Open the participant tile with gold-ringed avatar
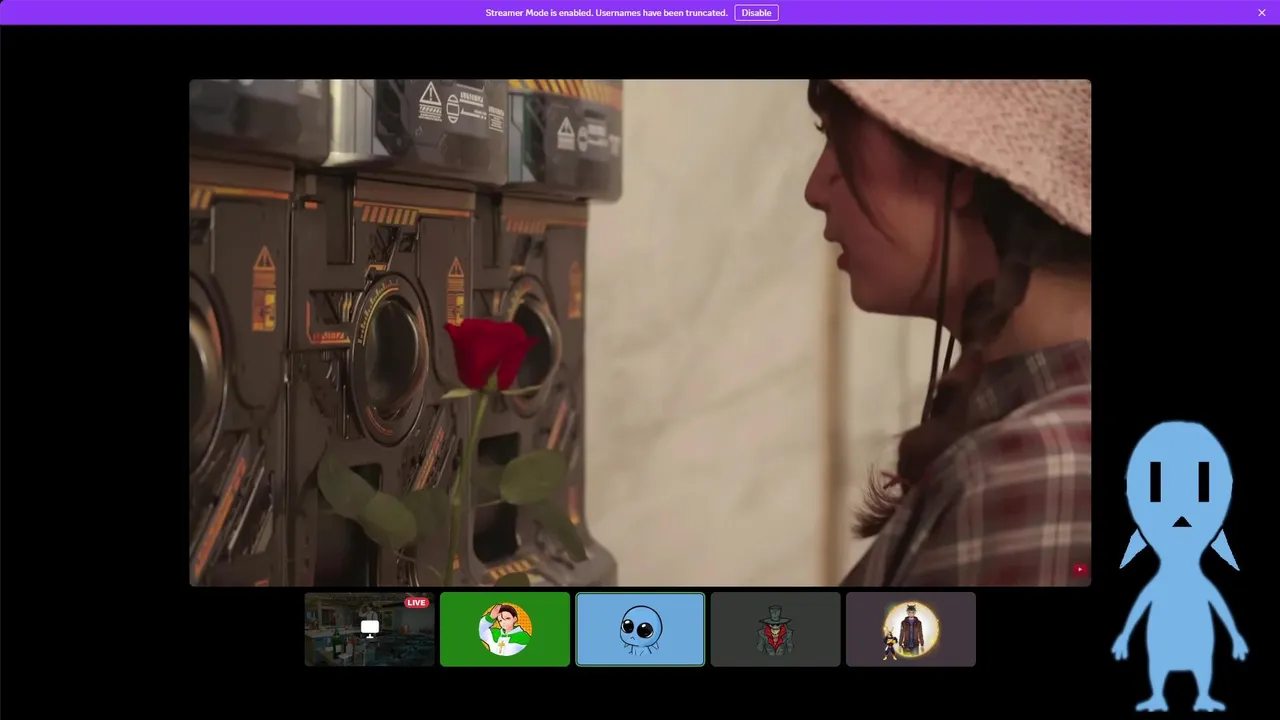The image size is (1280, 720). (x=911, y=629)
